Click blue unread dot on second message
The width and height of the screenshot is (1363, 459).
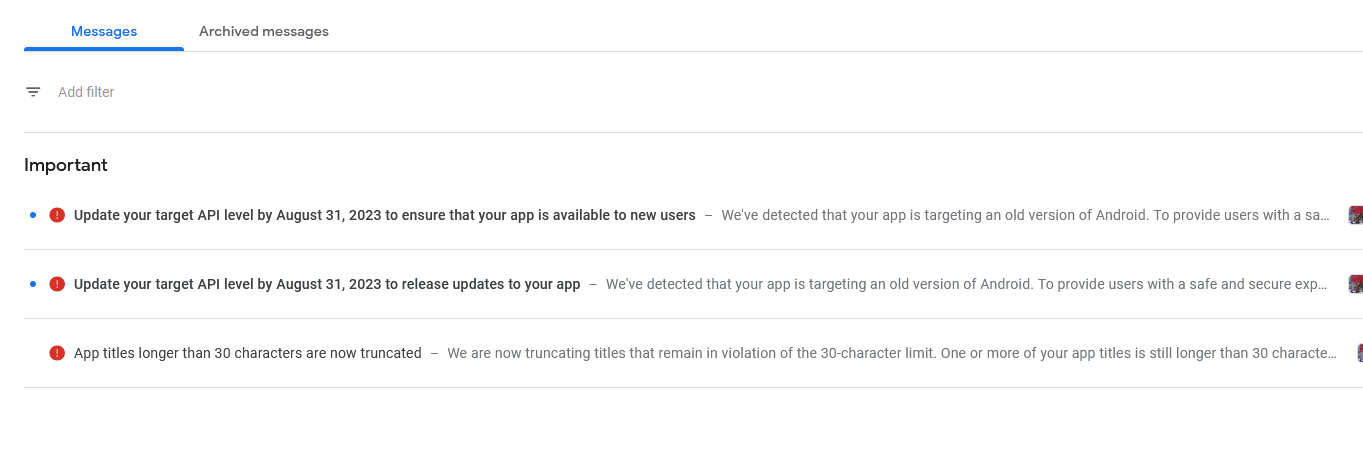click(x=33, y=284)
